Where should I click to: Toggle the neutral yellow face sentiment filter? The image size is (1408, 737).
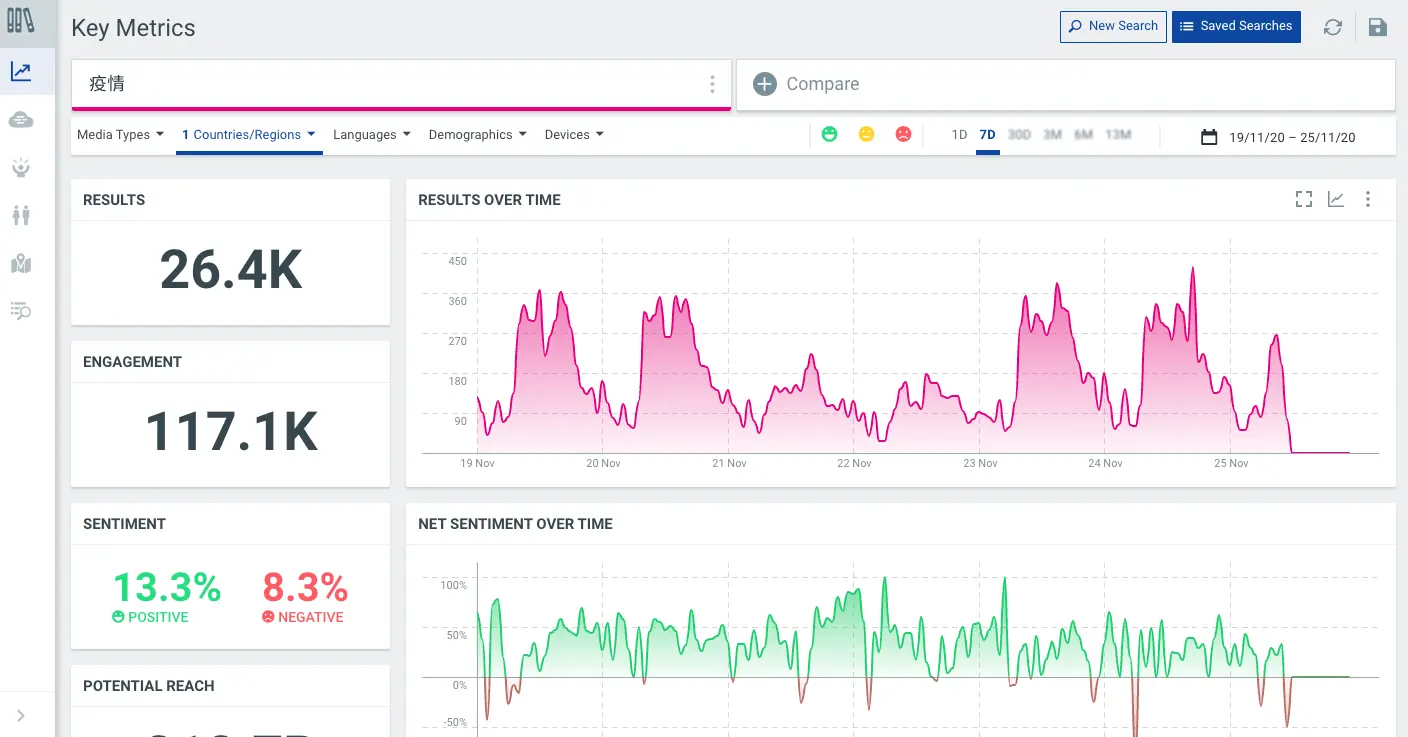866,134
